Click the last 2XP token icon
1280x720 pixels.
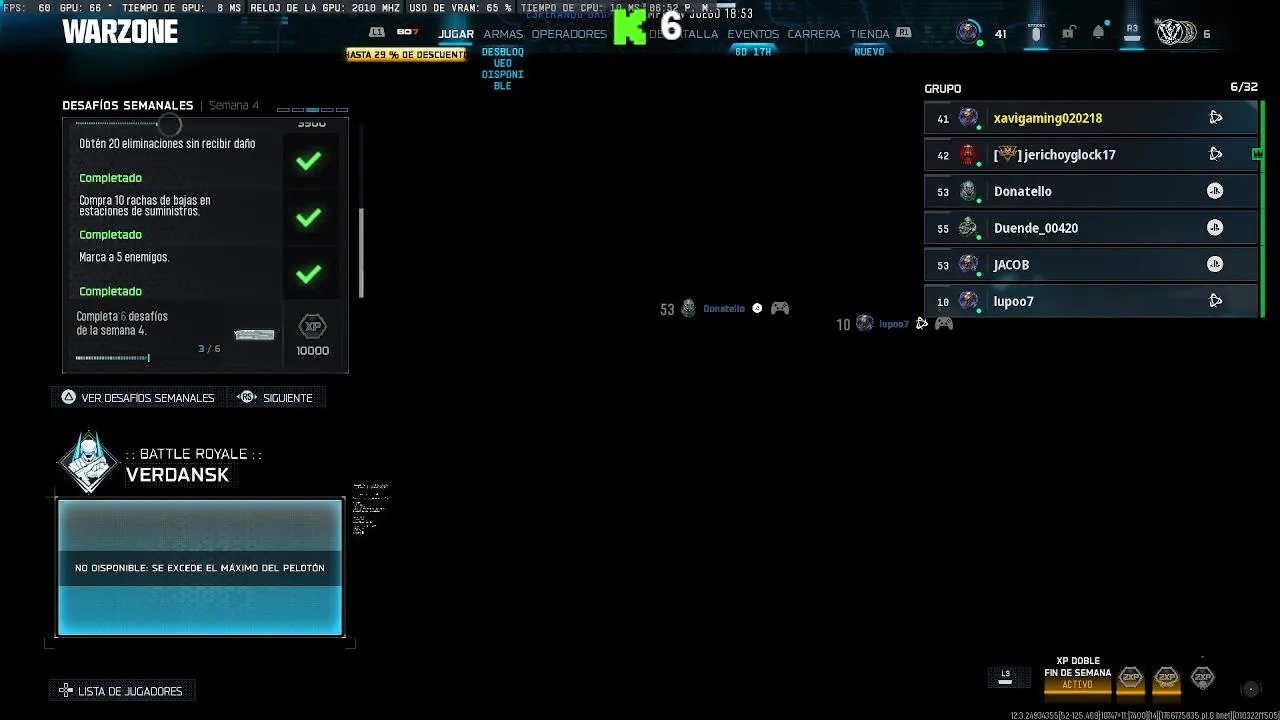1203,677
